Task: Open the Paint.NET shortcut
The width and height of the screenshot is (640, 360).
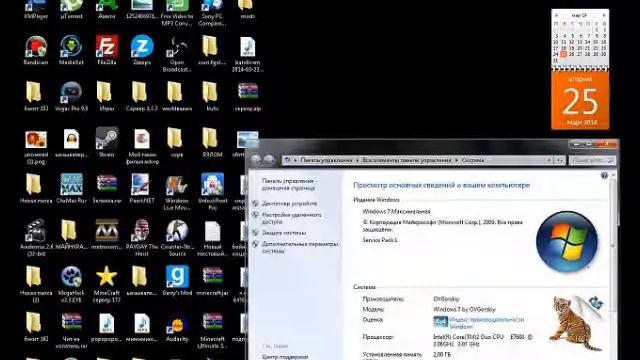Action: [x=142, y=188]
